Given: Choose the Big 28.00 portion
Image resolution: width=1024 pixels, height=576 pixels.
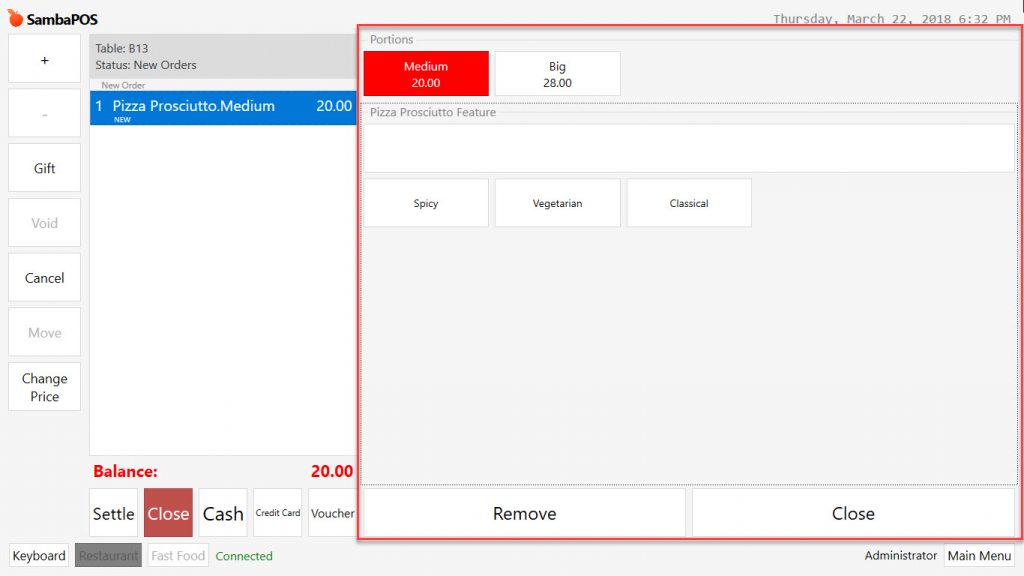Looking at the screenshot, I should (x=557, y=74).
